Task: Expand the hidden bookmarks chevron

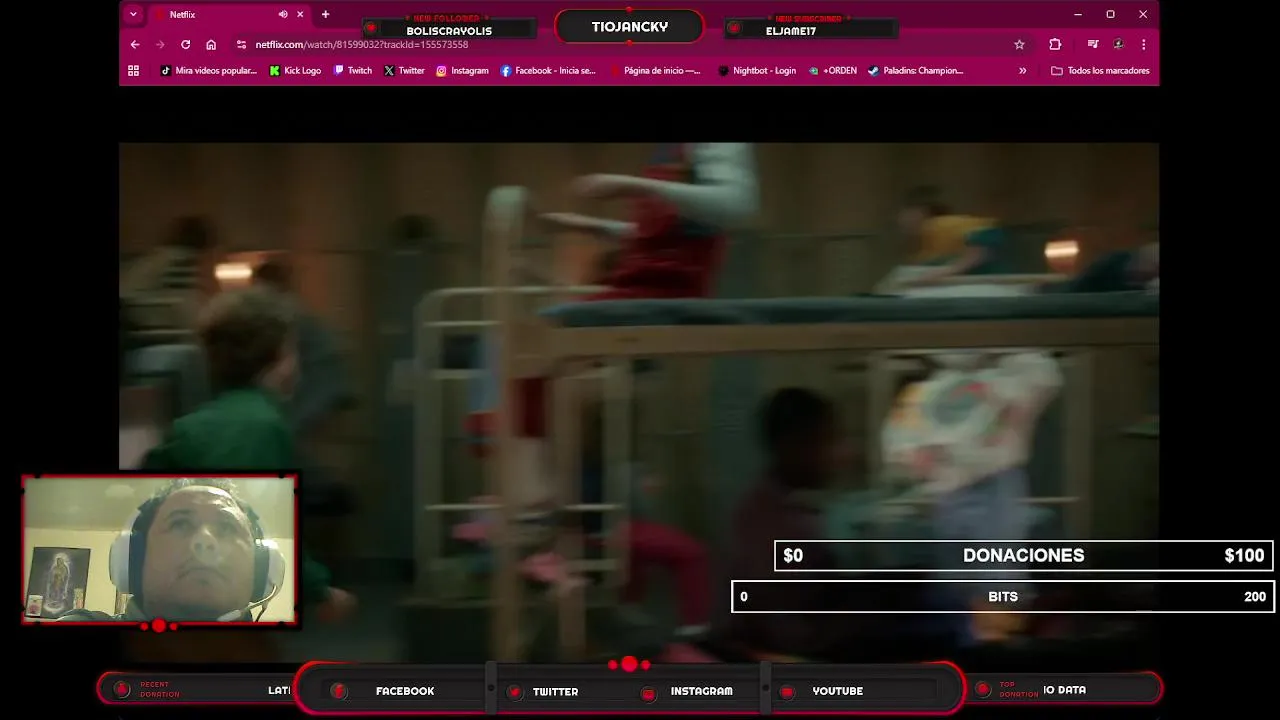Action: (1022, 71)
